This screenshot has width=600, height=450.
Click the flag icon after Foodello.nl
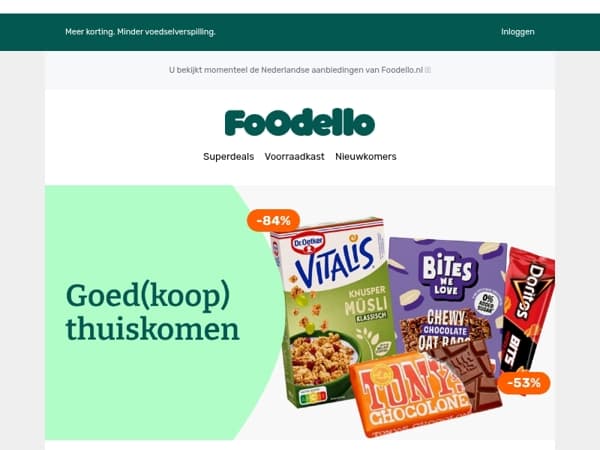tap(428, 70)
